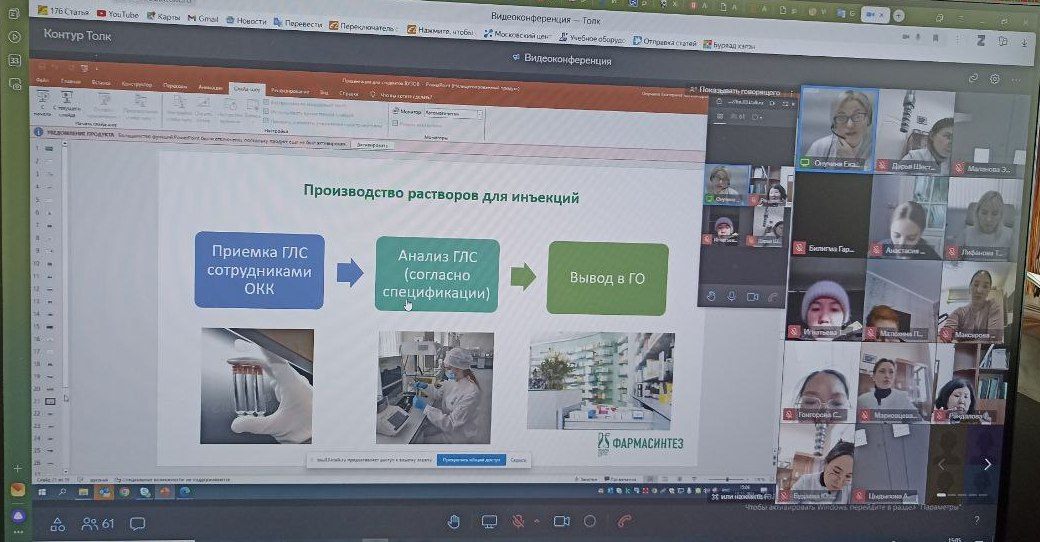1040x542 pixels.
Task: Click the Контур Толк logo title
Action: pos(78,35)
